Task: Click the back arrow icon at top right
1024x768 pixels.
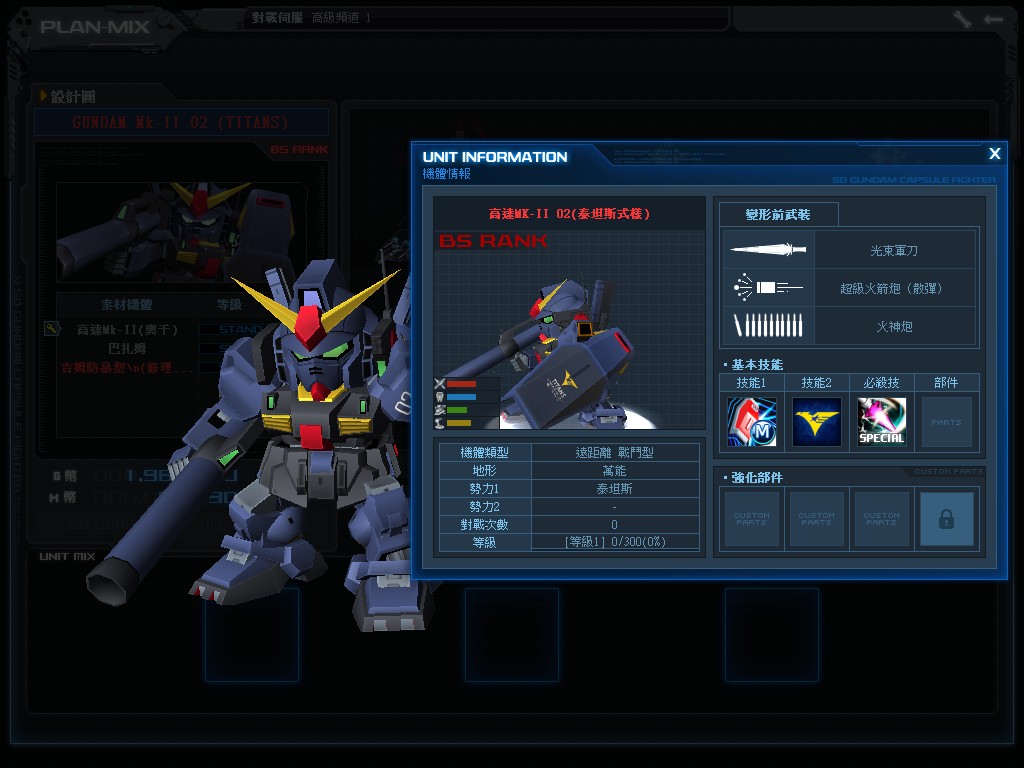Action: tap(993, 20)
